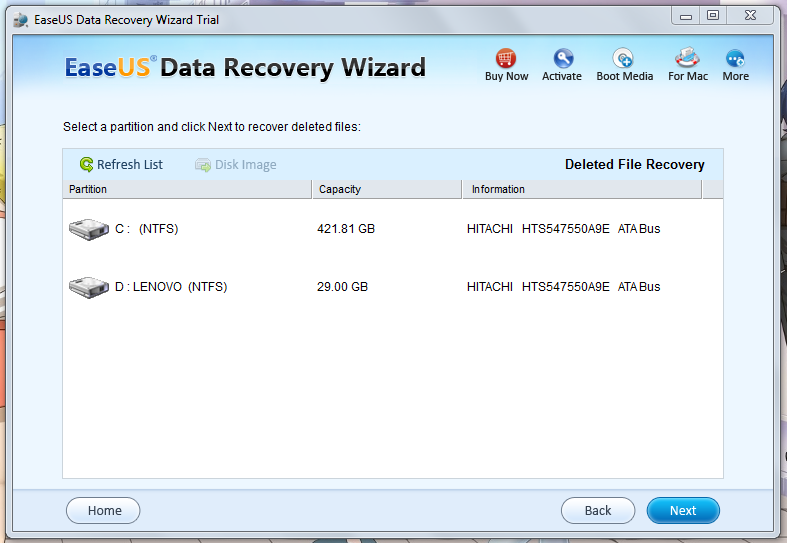
Task: Select the D: LENOVO (NTFS) partition text
Action: tap(171, 287)
